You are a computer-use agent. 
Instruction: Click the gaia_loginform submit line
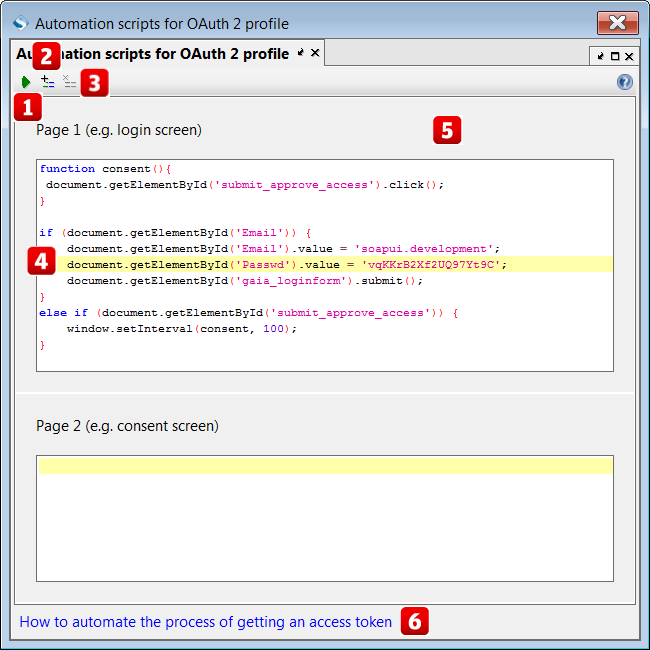245,281
